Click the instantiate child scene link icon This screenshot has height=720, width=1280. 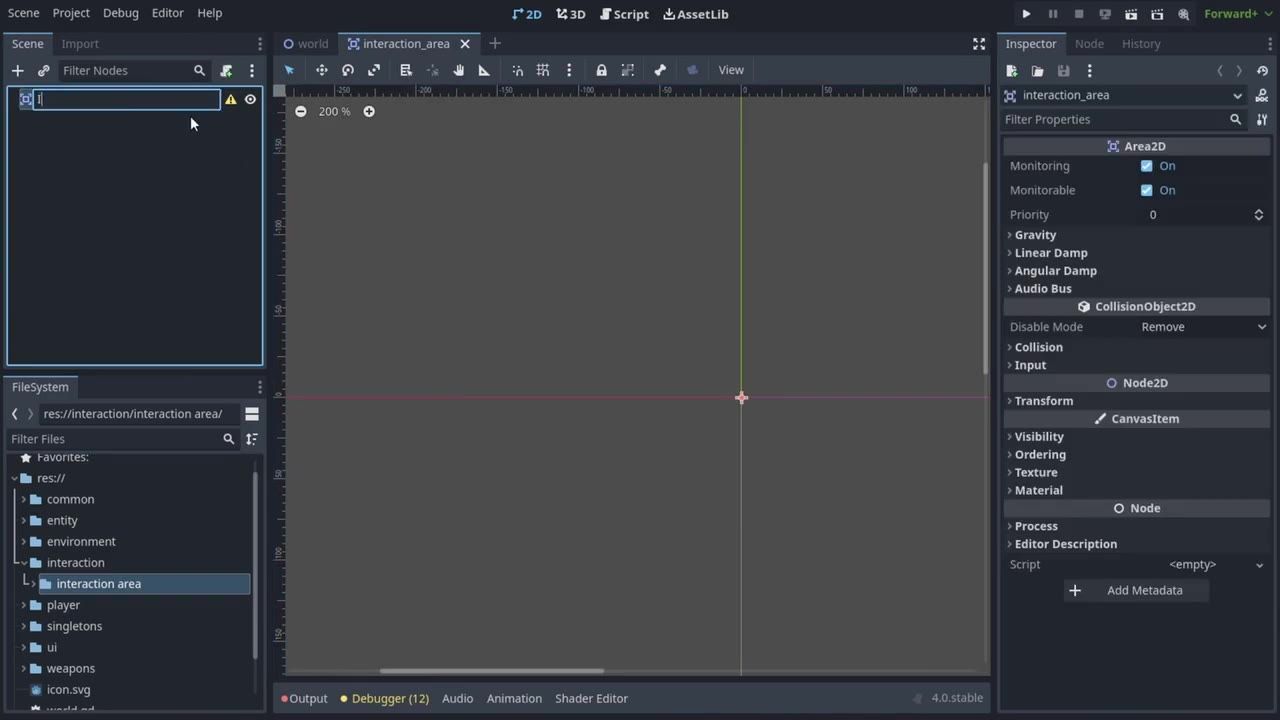pos(43,71)
